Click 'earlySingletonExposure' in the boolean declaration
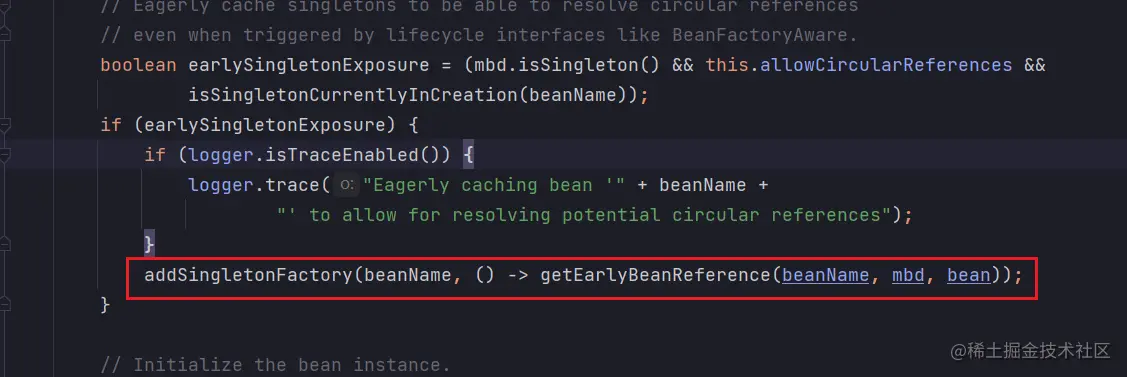 [x=309, y=65]
